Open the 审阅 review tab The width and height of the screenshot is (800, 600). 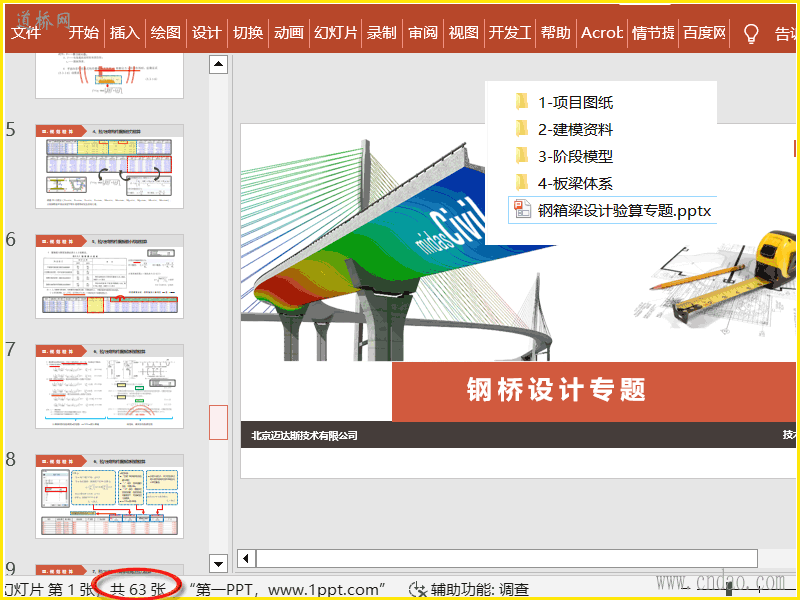[423, 33]
